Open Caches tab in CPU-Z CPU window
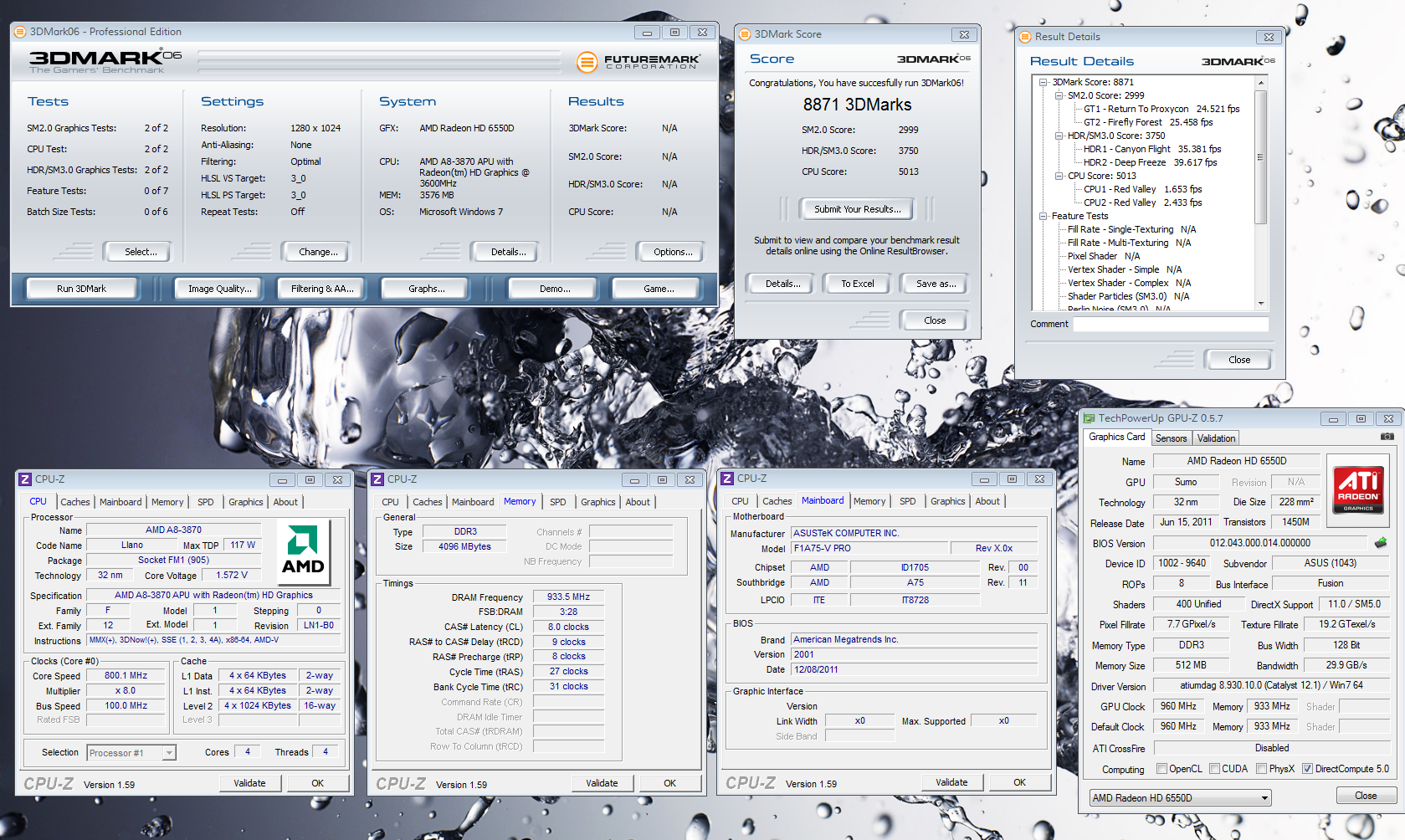The image size is (1405, 840). pyautogui.click(x=75, y=502)
